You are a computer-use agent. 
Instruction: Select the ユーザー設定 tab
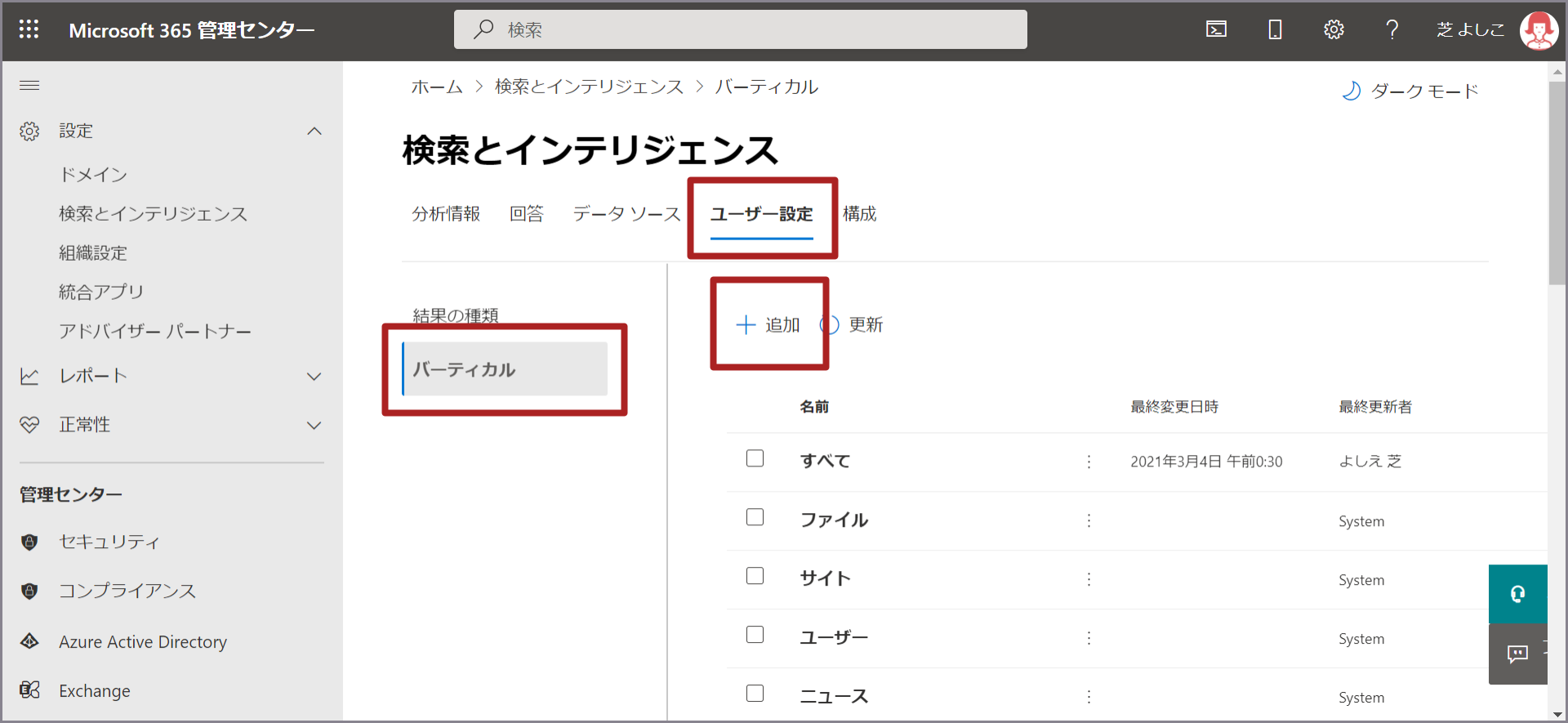click(x=762, y=214)
